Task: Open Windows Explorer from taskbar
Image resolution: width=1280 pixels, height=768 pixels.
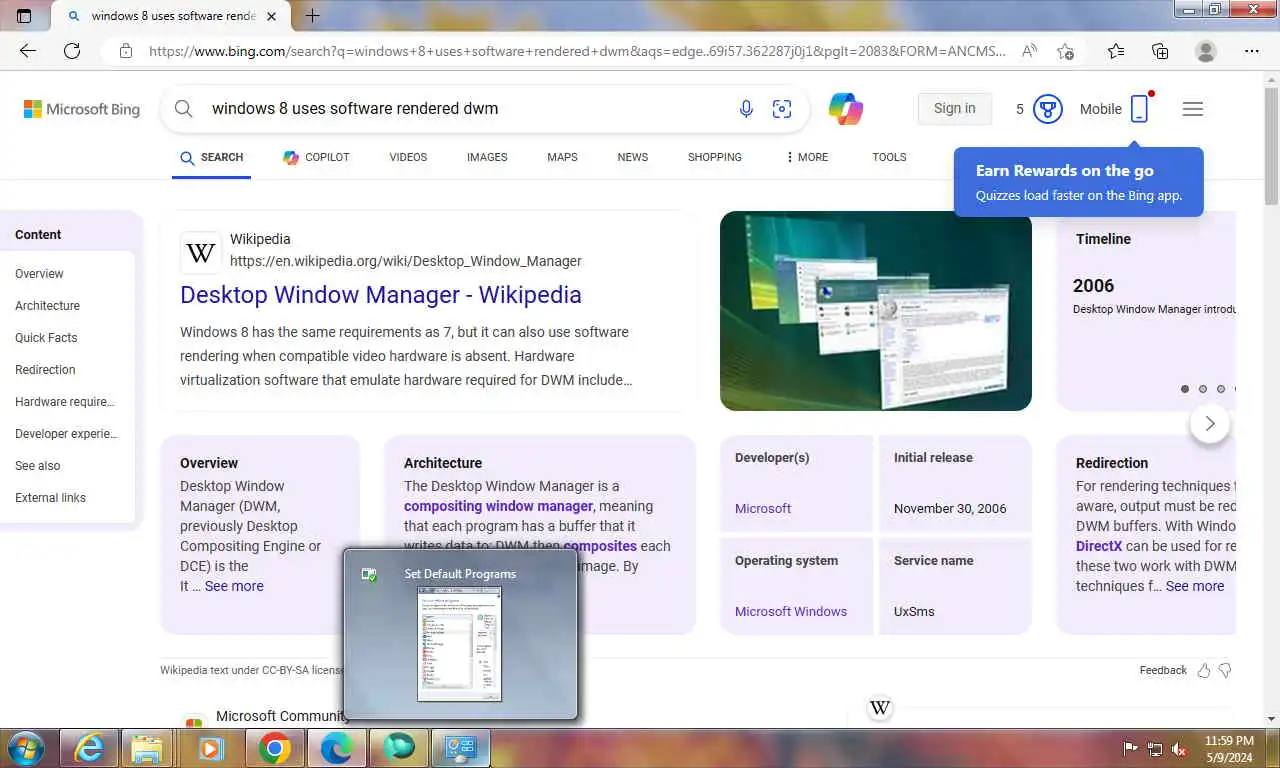Action: click(147, 748)
